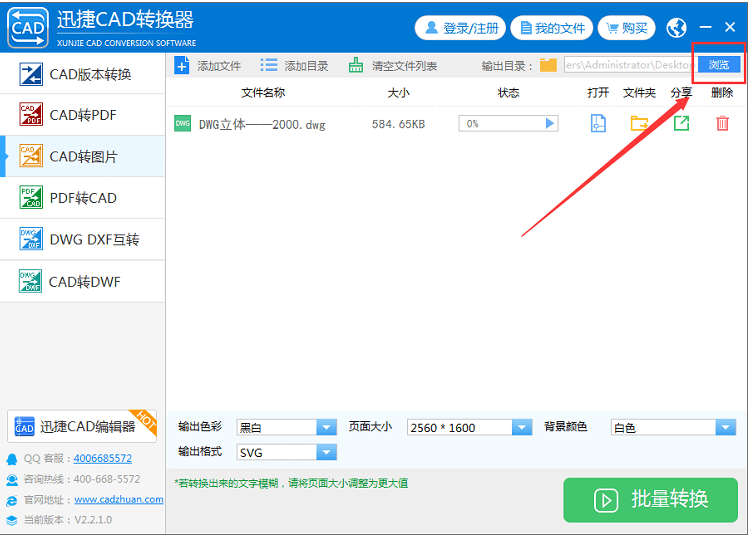Click the red CAD转PDF sidebar icon

pyautogui.click(x=31, y=115)
